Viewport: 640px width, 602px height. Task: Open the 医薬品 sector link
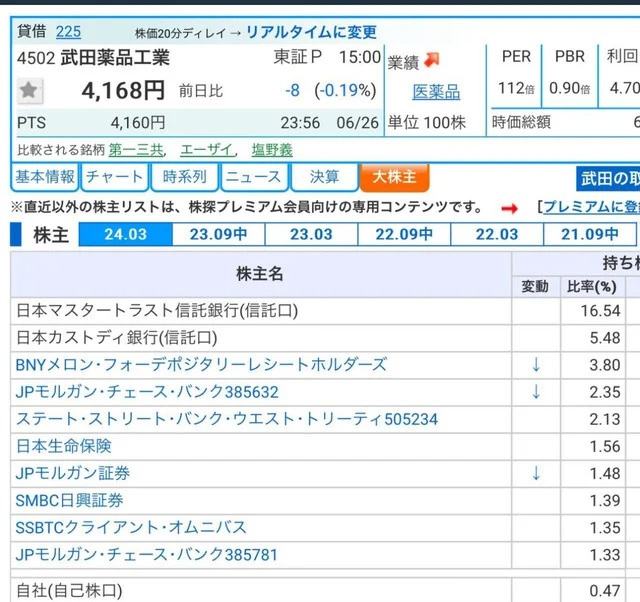436,91
